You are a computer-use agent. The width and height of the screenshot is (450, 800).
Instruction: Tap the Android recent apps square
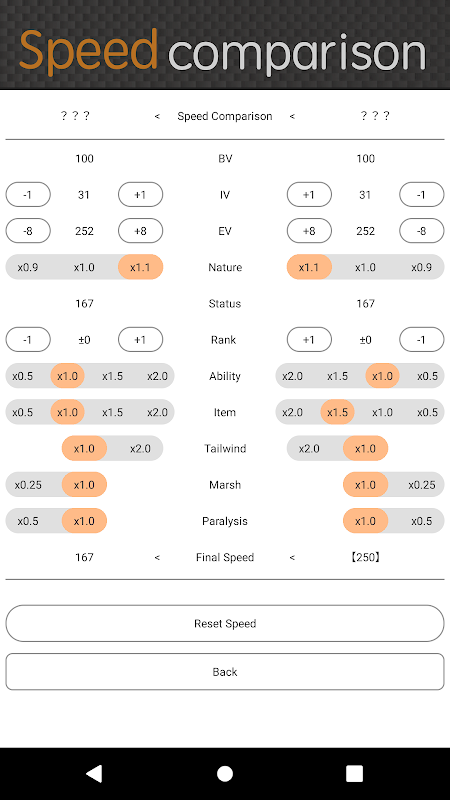(x=355, y=773)
